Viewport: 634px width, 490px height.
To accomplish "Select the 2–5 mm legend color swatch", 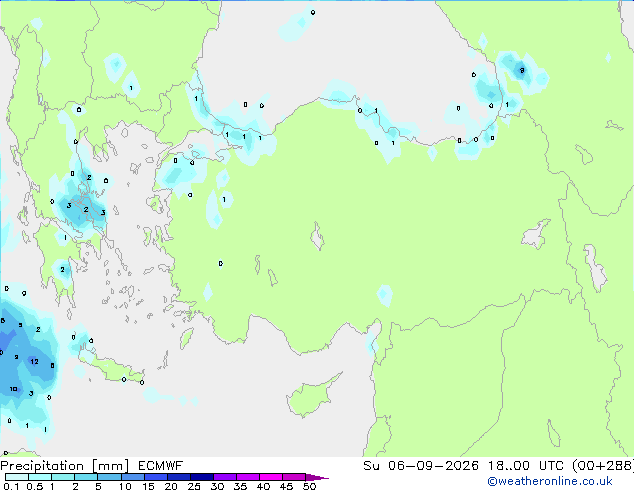I will click(x=86, y=477).
